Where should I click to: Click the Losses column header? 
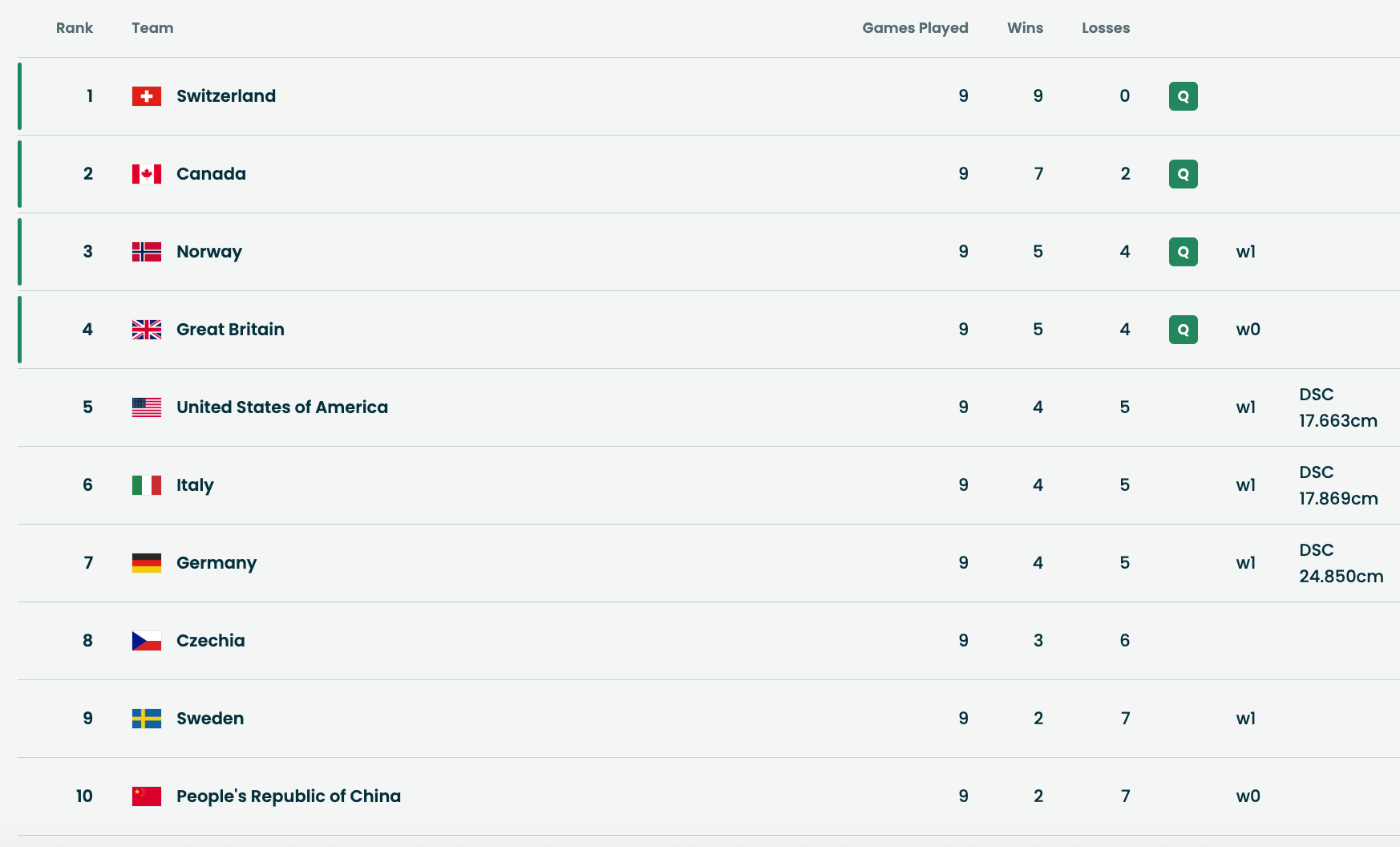[x=1105, y=28]
